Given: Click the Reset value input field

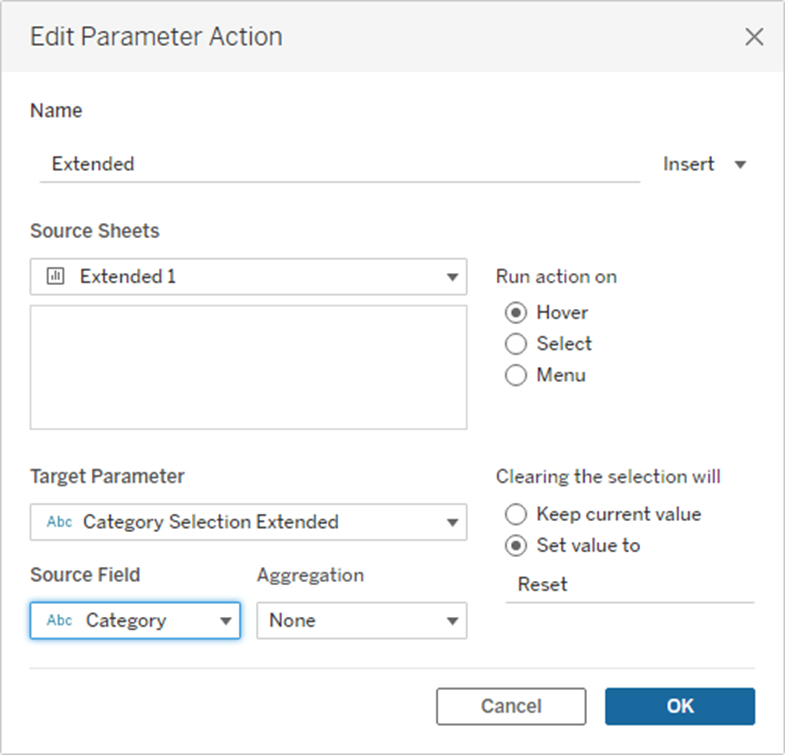Looking at the screenshot, I should coord(629,584).
